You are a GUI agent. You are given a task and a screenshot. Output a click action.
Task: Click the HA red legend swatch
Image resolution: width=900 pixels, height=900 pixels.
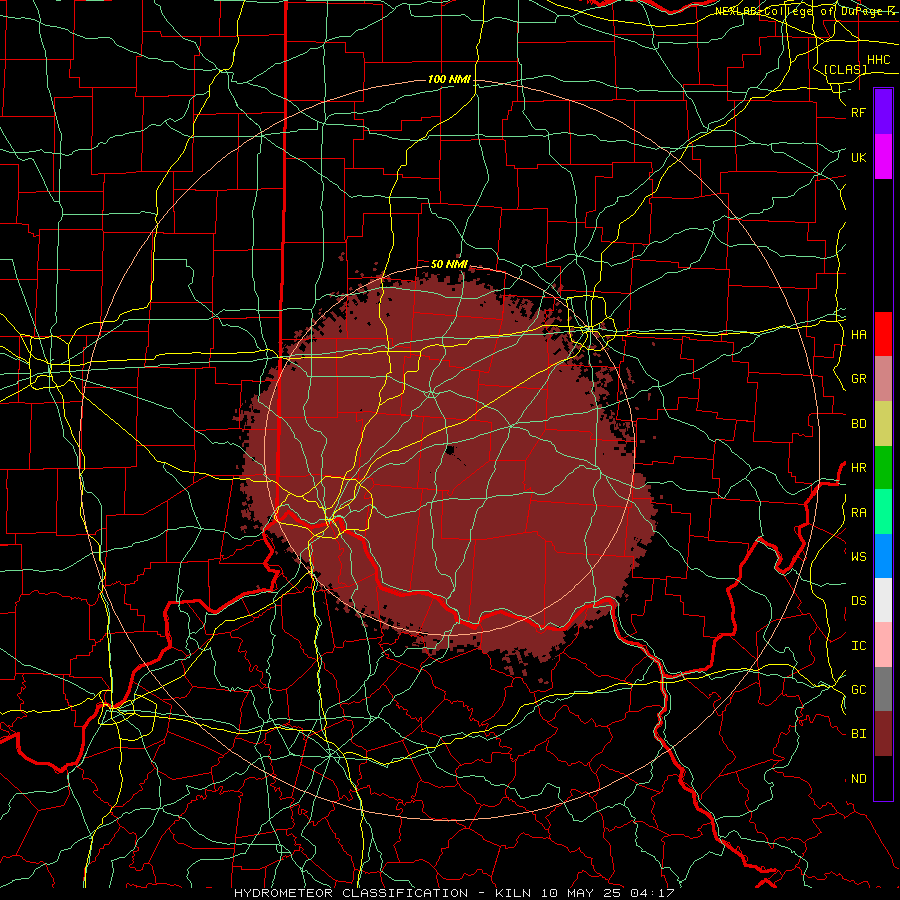[883, 334]
